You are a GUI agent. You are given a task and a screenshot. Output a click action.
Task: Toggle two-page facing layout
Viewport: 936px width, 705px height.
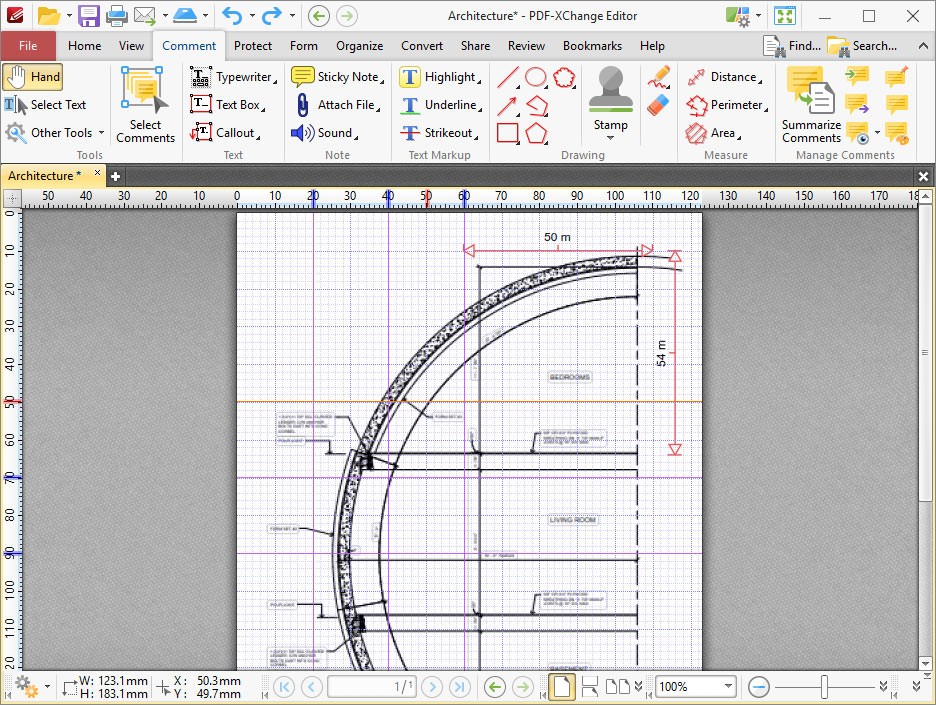pyautogui.click(x=617, y=686)
